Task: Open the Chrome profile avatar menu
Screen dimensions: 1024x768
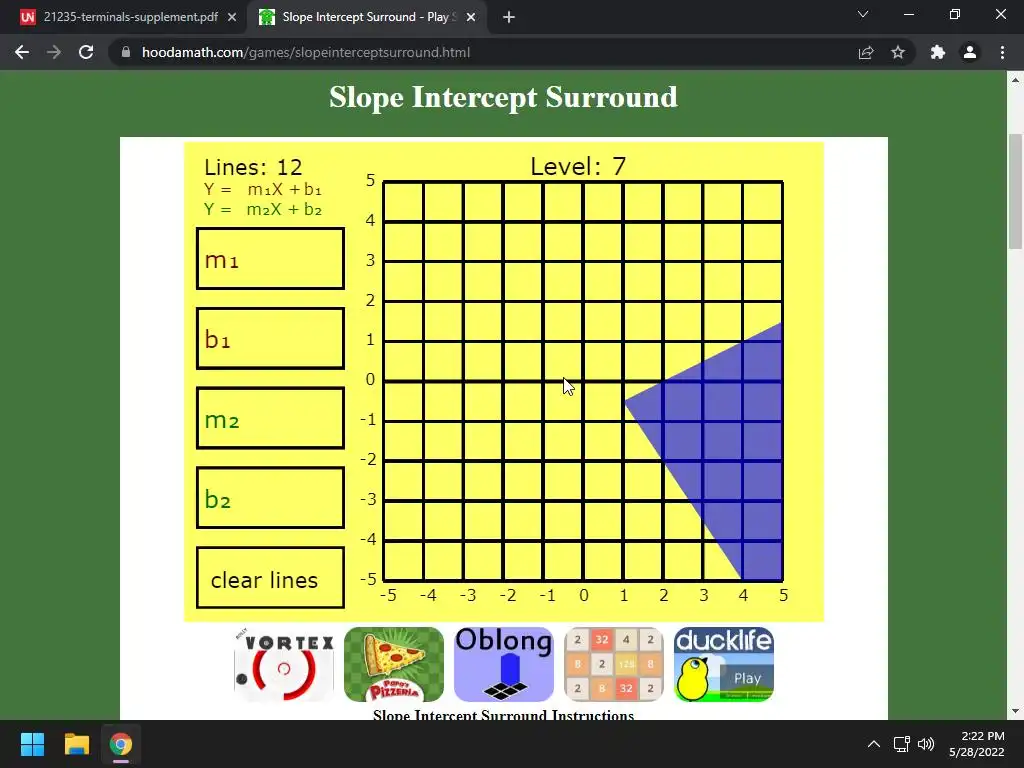Action: coord(970,52)
